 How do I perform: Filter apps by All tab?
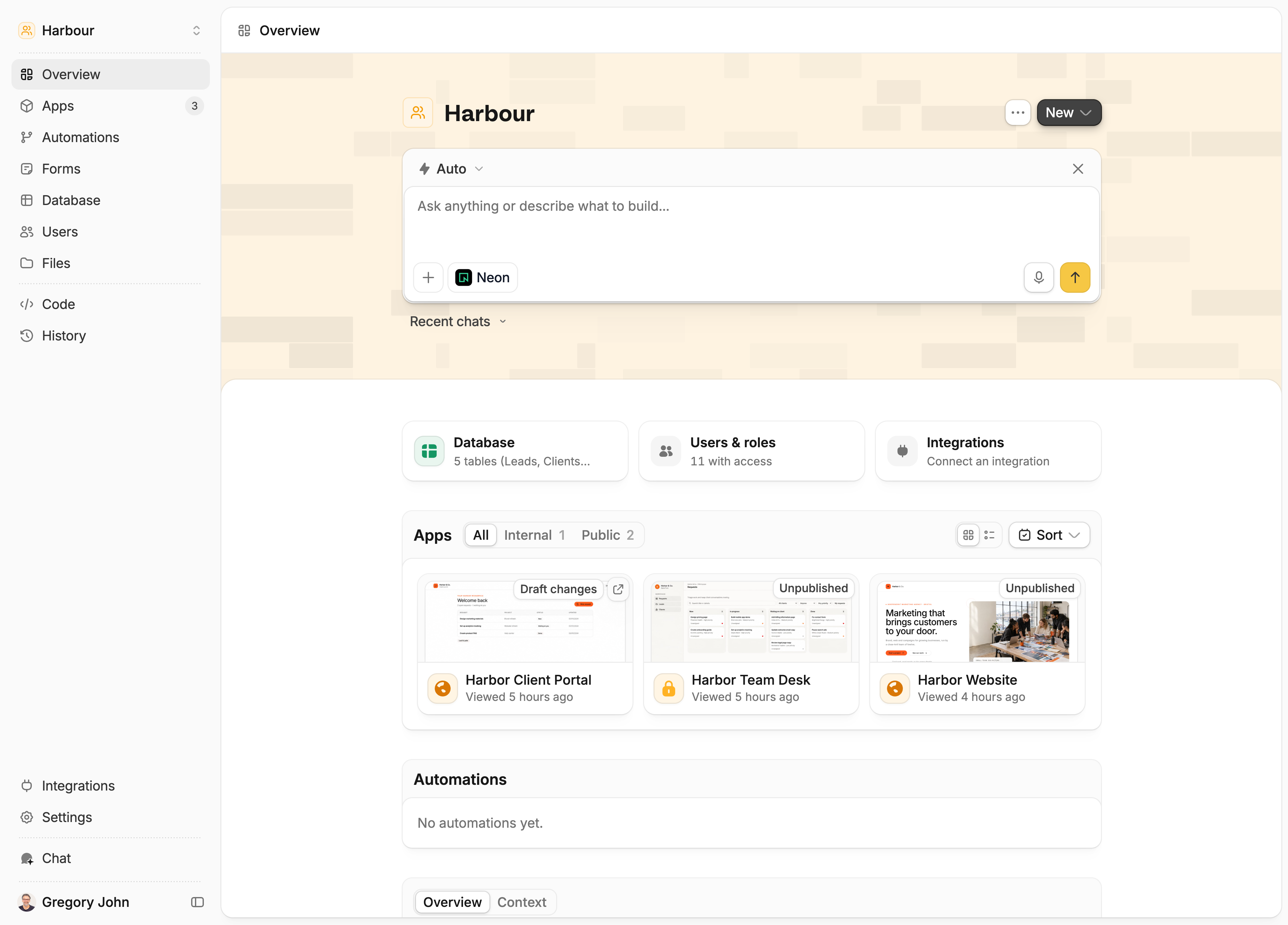tap(481, 535)
